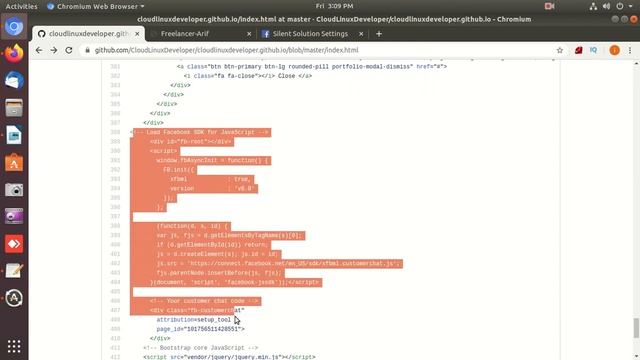Open LibreOffice Writer from the dock
The width and height of the screenshot is (640, 360).
coord(14,135)
